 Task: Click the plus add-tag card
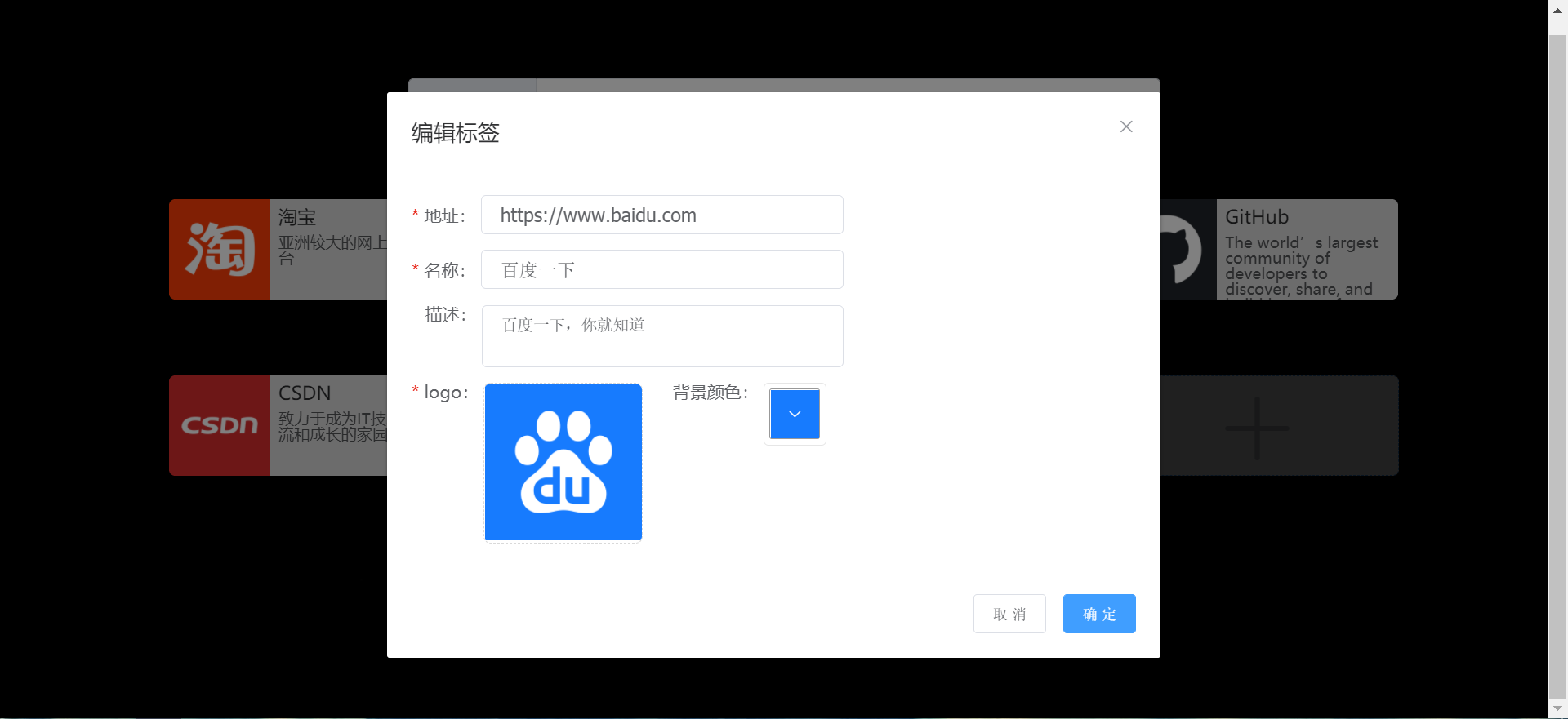point(1280,425)
